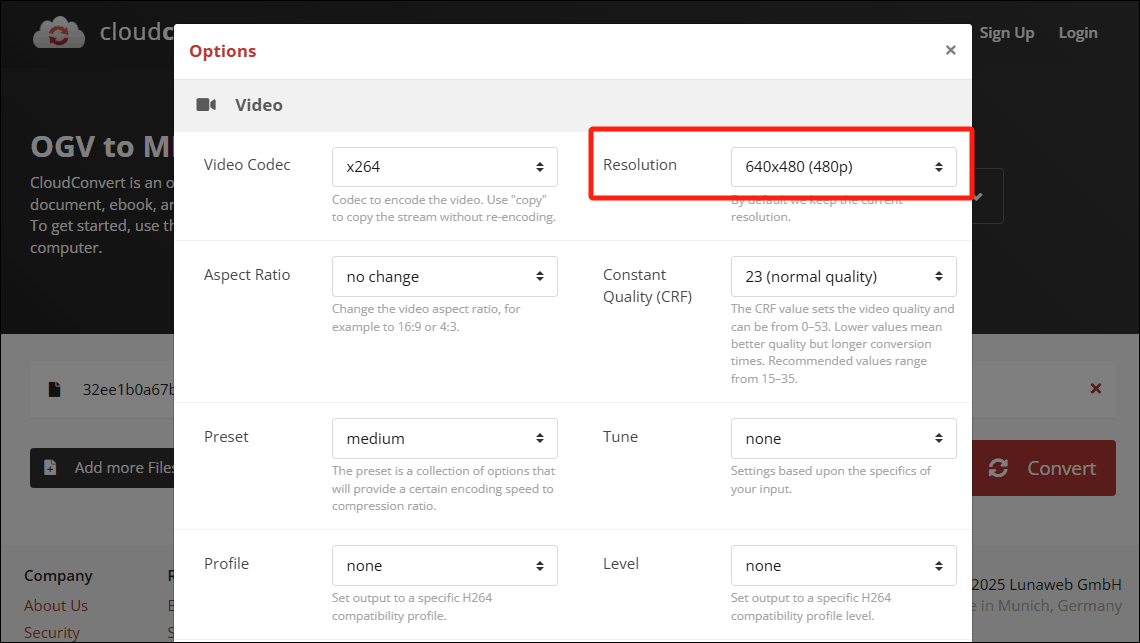The image size is (1140, 643).
Task: Expand the Profile dropdown
Action: click(444, 565)
